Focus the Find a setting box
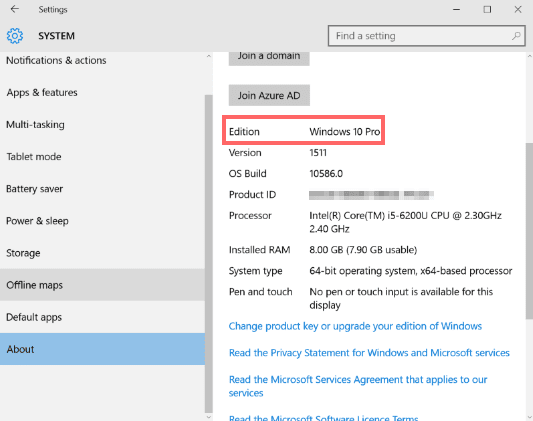533x421 pixels. (427, 36)
